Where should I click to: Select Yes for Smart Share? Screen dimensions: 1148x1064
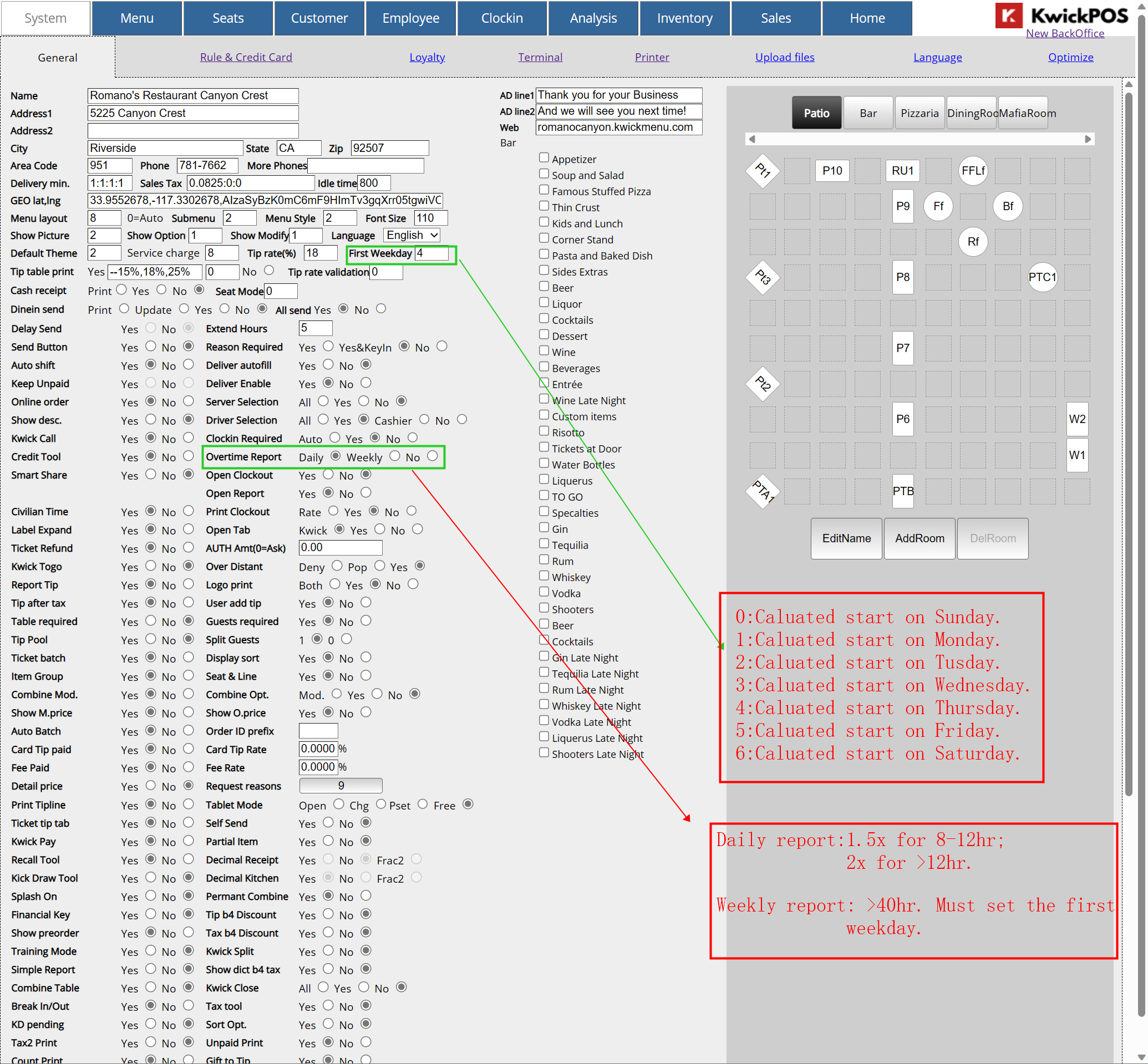tap(151, 475)
